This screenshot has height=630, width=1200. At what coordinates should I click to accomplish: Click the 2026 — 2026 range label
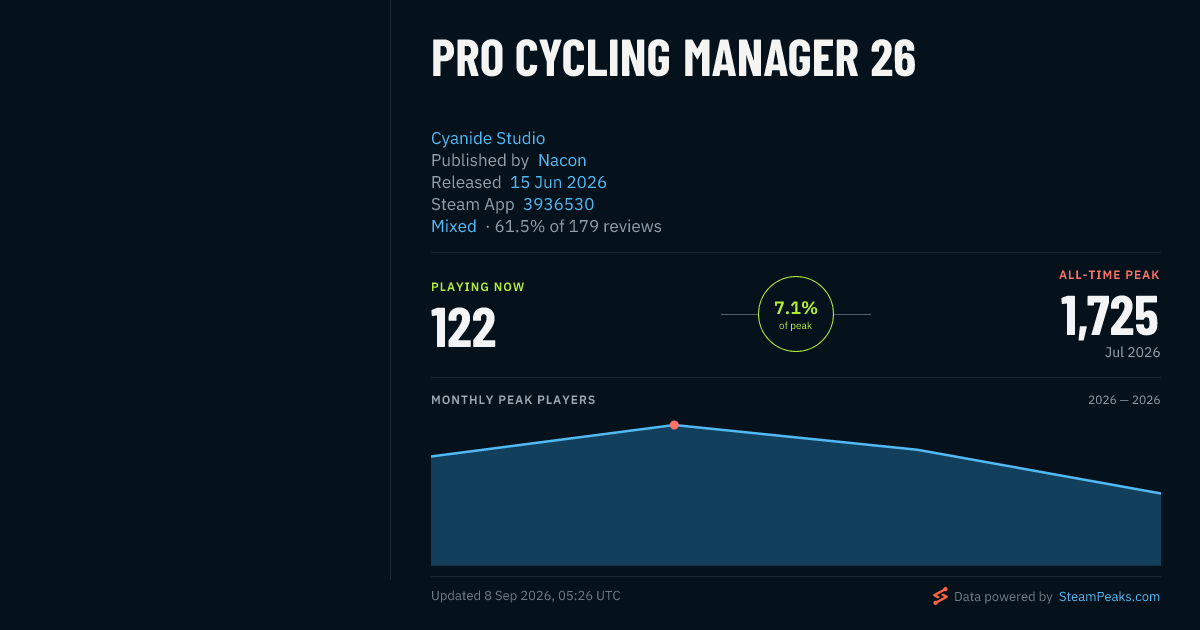click(x=1124, y=400)
